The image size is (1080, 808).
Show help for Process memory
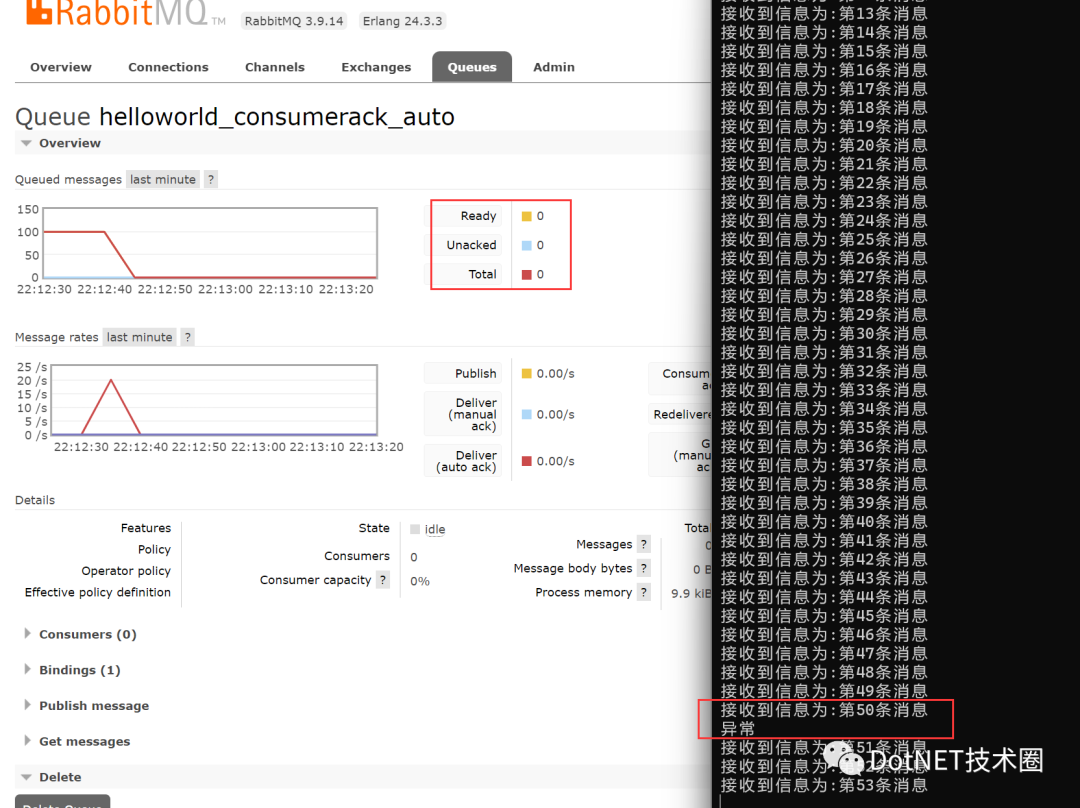[x=643, y=592]
